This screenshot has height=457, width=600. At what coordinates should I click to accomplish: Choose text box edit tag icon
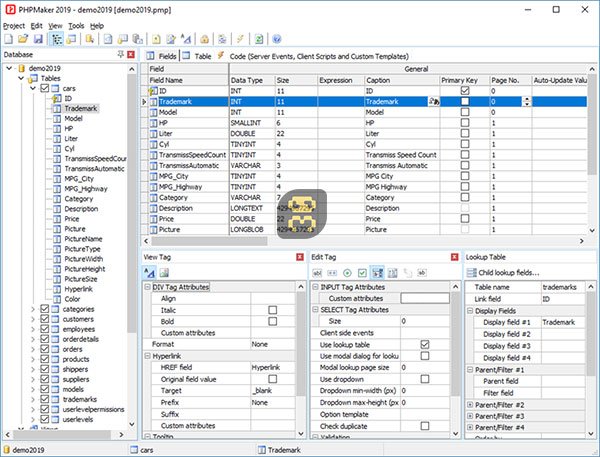tap(317, 273)
